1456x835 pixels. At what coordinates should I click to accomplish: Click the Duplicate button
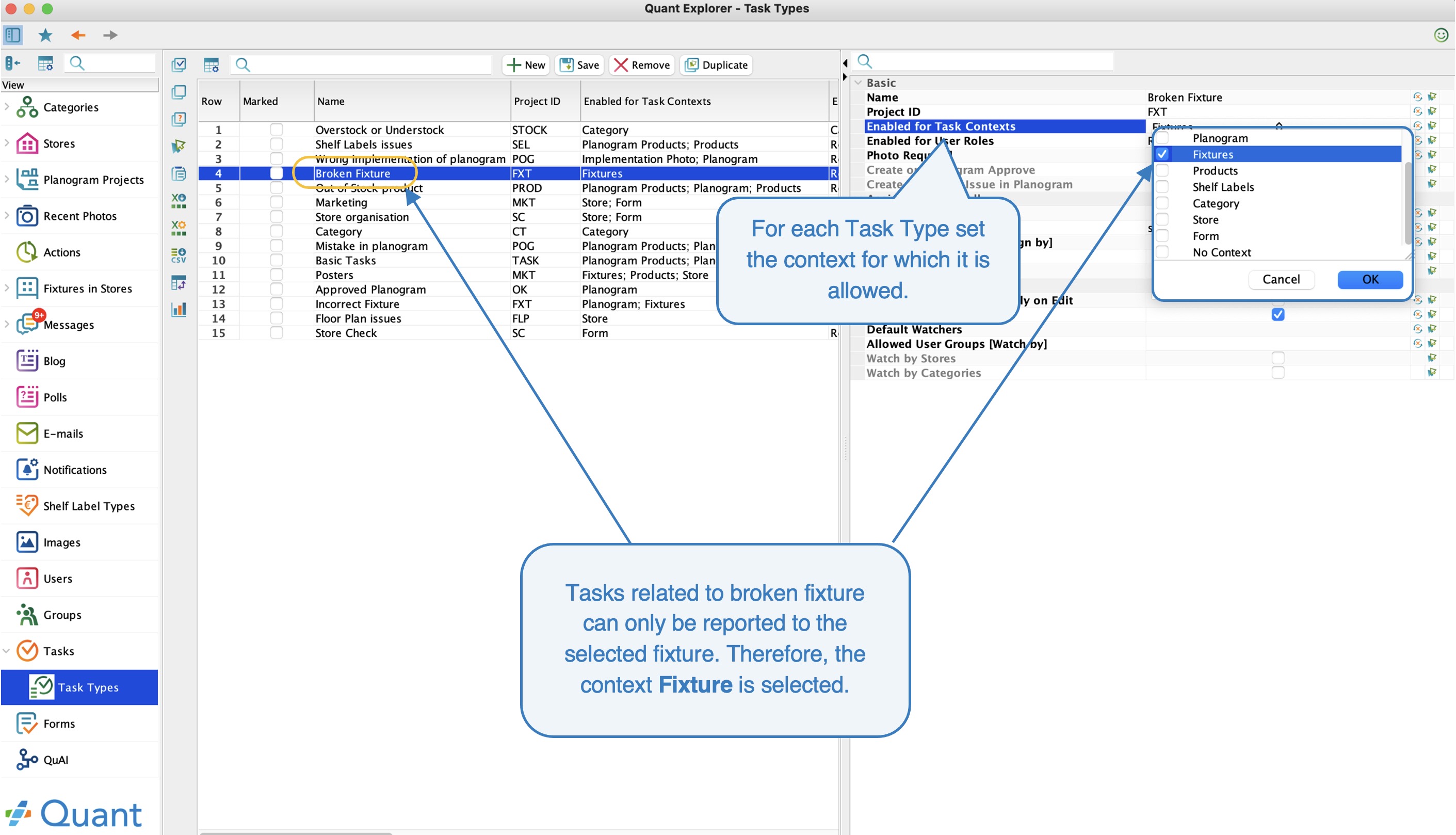[x=717, y=65]
